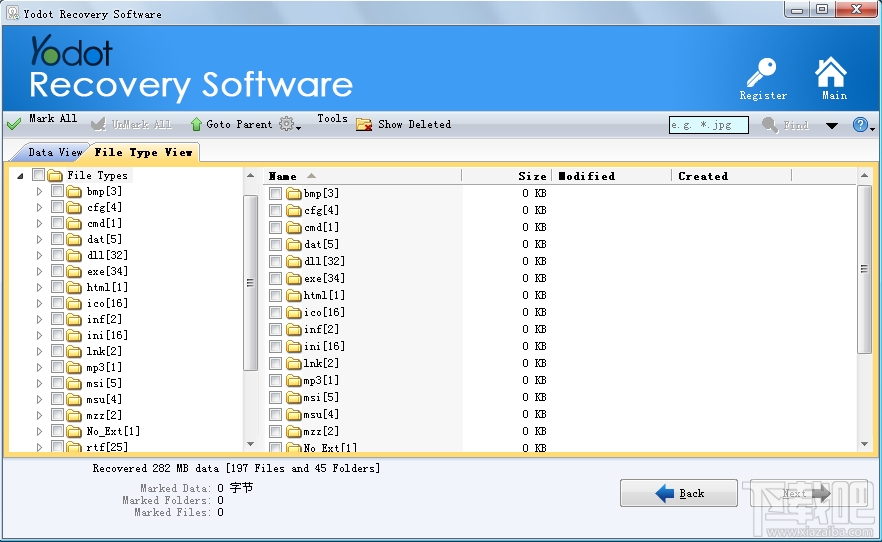The image size is (882, 542).
Task: Click the mp3[1] folder icon in list
Action: pyautogui.click(x=294, y=381)
